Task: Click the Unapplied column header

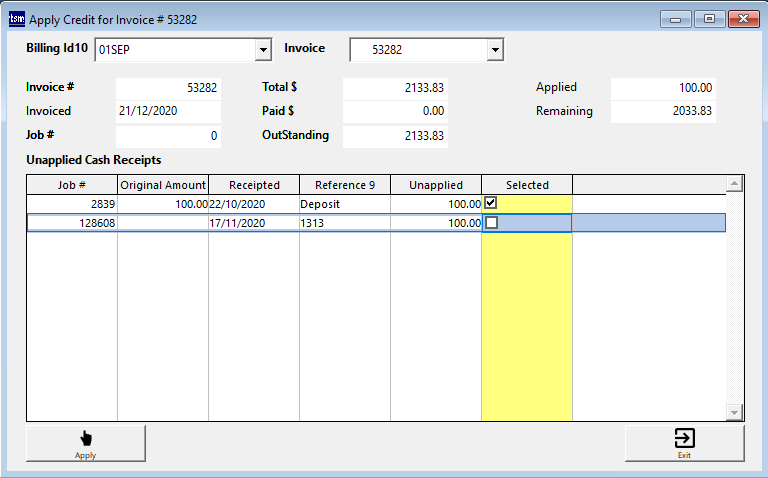Action: pyautogui.click(x=436, y=185)
